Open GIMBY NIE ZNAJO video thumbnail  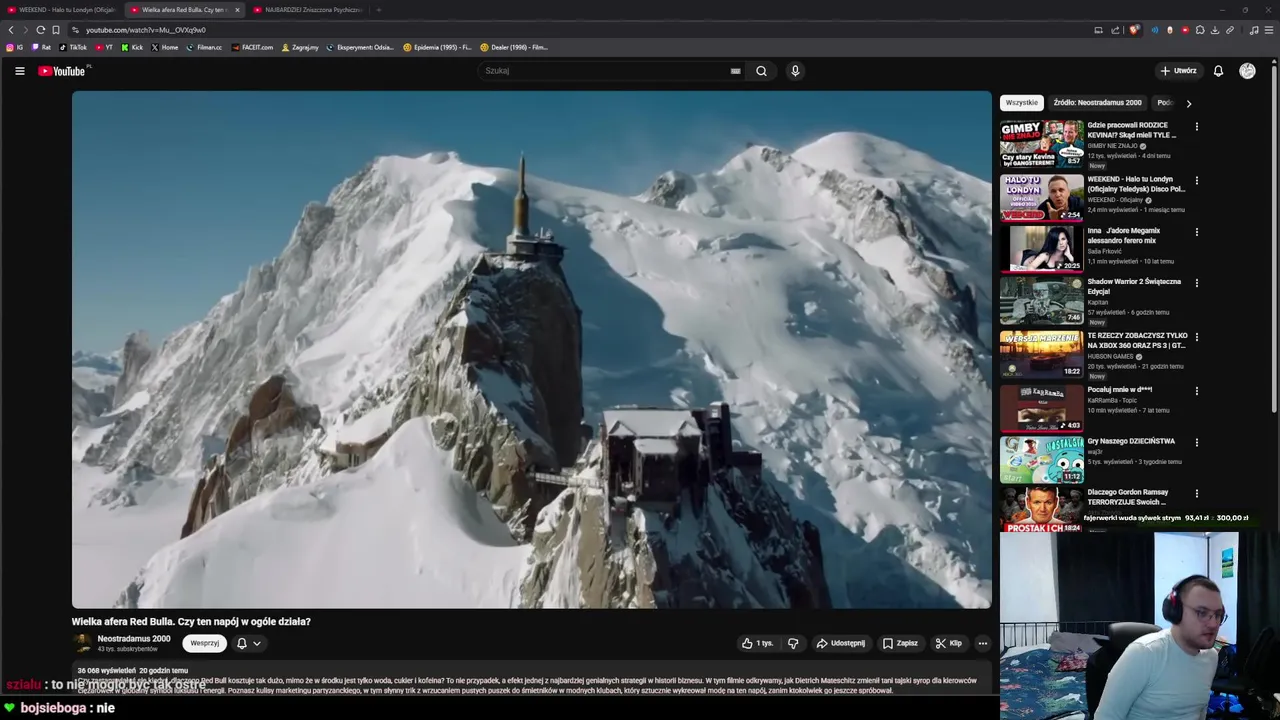tap(1041, 143)
